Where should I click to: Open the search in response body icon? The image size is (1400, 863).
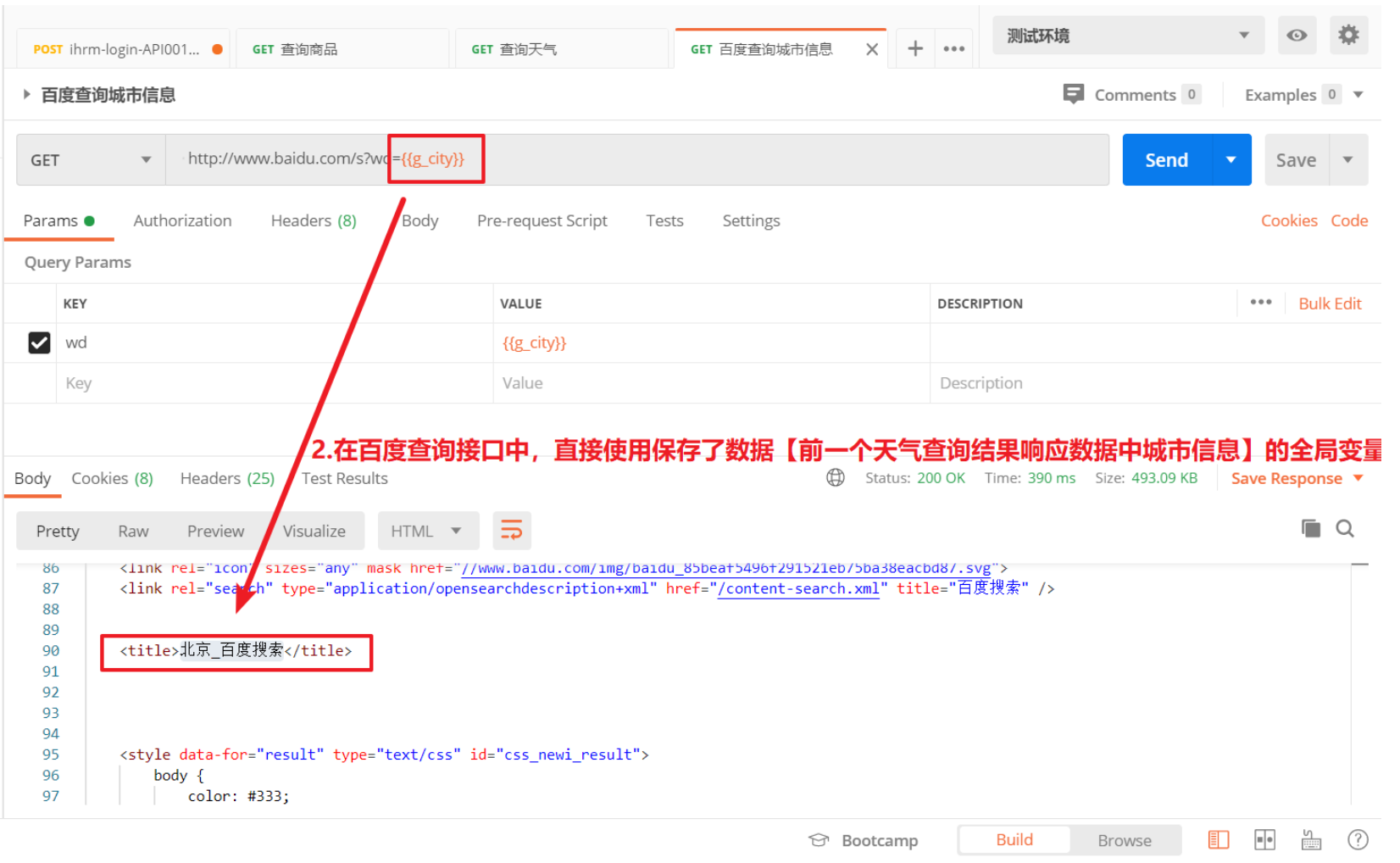point(1345,527)
